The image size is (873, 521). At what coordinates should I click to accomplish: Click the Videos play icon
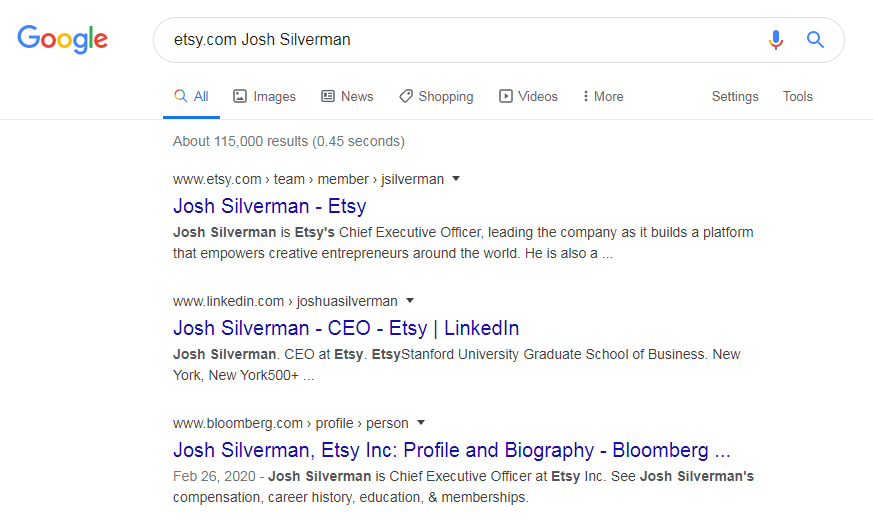click(x=506, y=96)
